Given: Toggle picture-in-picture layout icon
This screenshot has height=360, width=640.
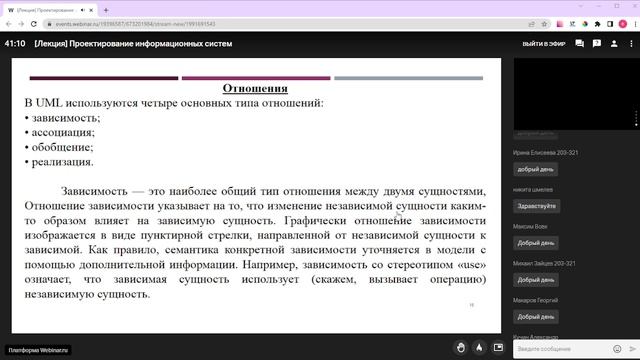Looking at the screenshot, I should [x=498, y=347].
